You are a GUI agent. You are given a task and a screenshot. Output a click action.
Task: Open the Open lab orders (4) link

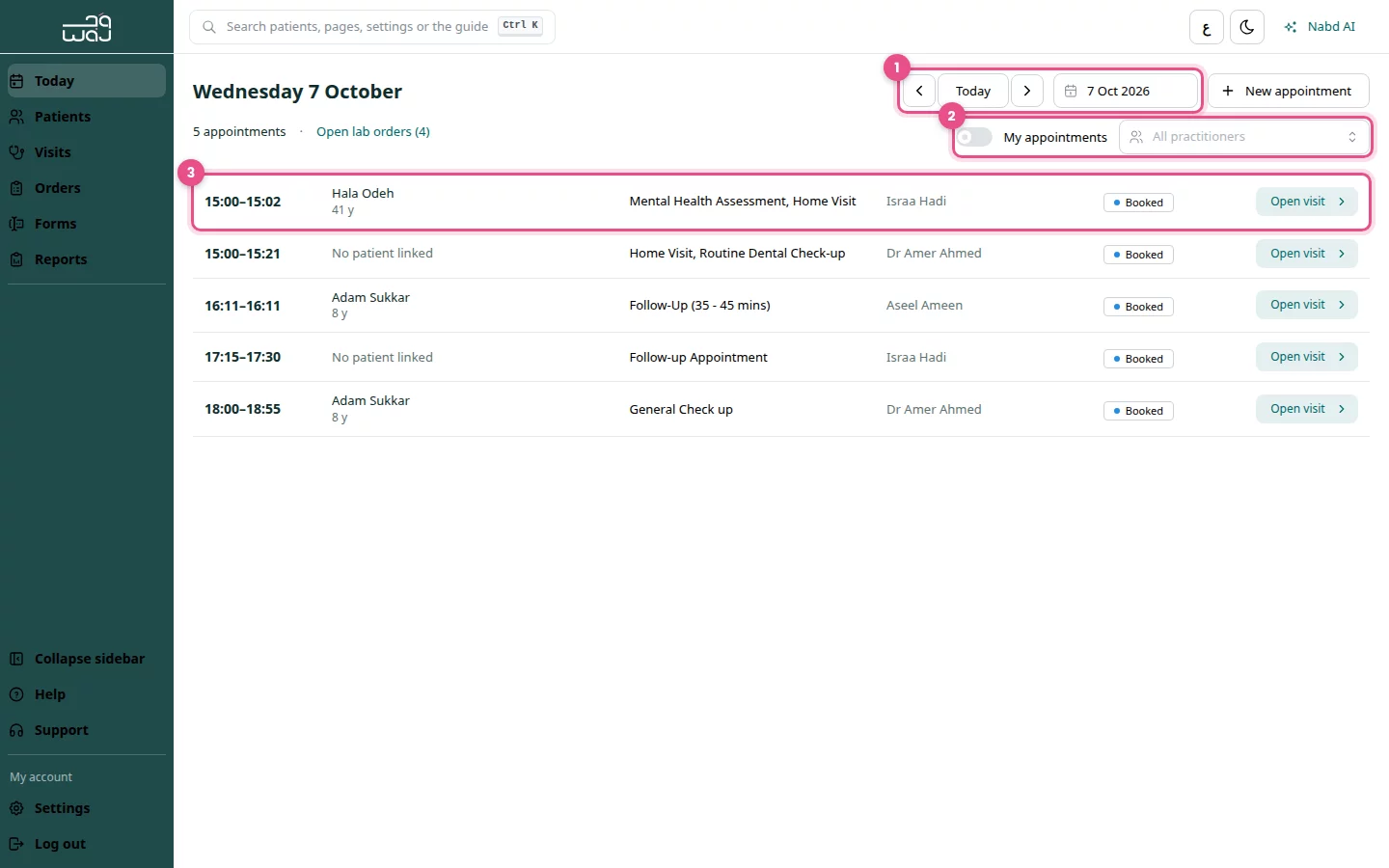click(x=373, y=132)
